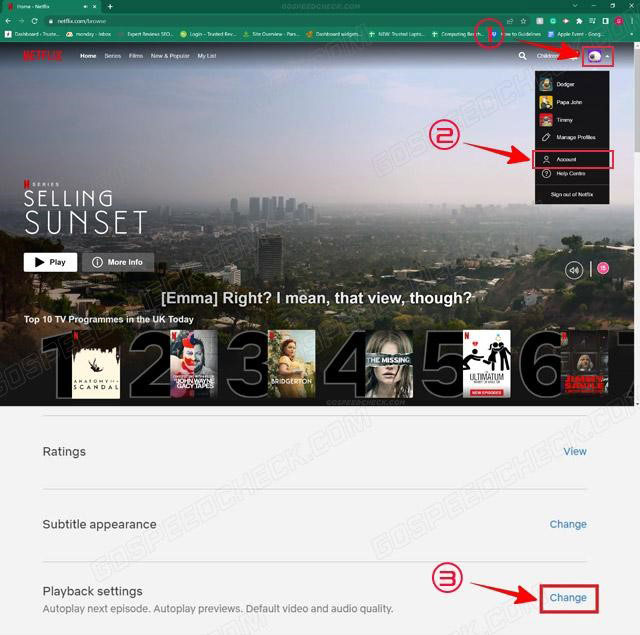Screen dimensions: 640x635
Task: Click the Subtitle appearance heading
Action: pos(100,524)
